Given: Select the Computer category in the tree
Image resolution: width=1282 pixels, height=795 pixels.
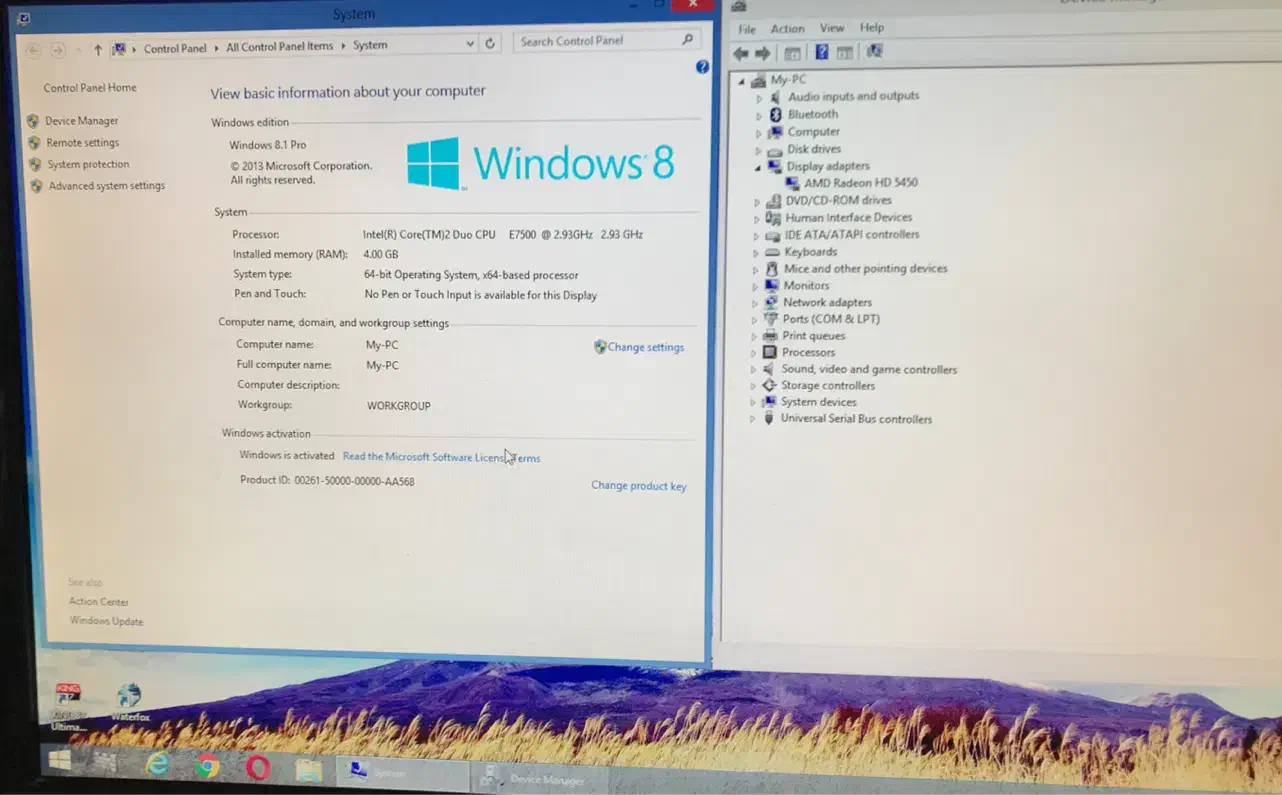Looking at the screenshot, I should [814, 132].
